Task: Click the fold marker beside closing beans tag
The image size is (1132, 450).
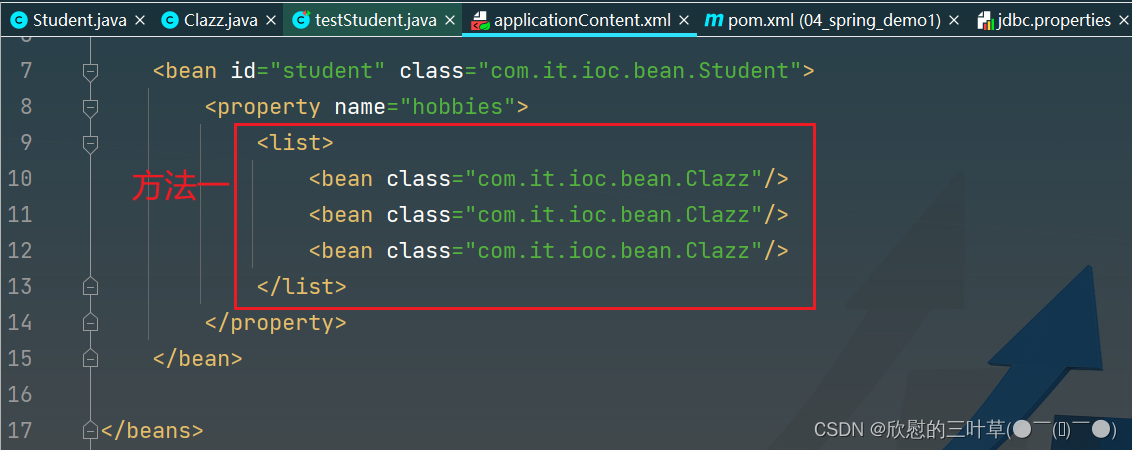Action: click(x=91, y=431)
